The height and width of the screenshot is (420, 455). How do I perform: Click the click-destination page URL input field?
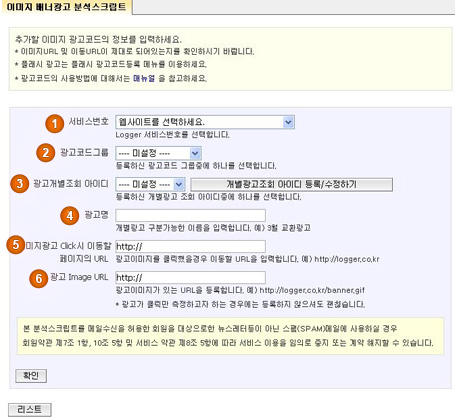[190, 246]
